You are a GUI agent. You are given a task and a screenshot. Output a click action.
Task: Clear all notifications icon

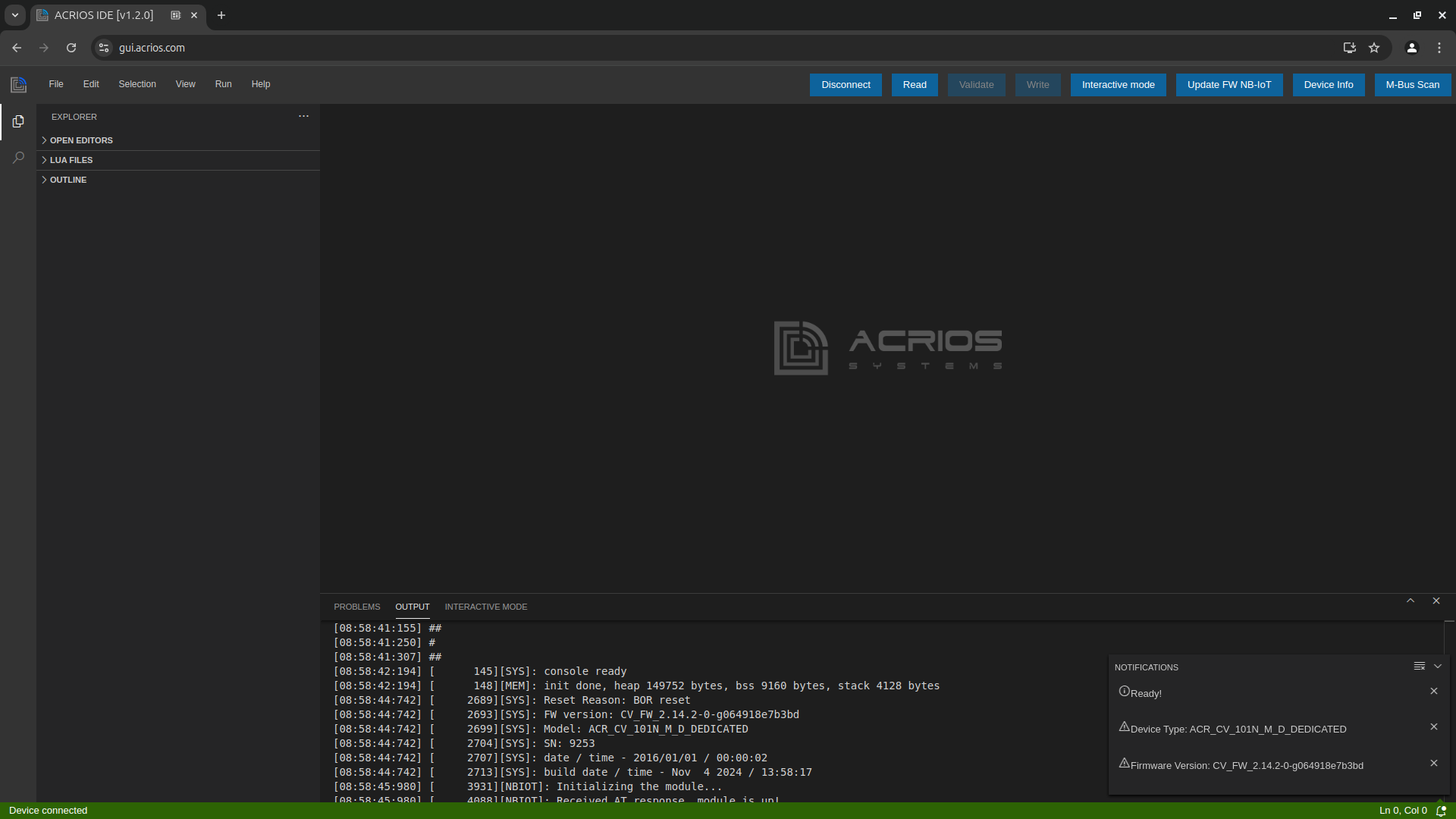click(x=1419, y=666)
